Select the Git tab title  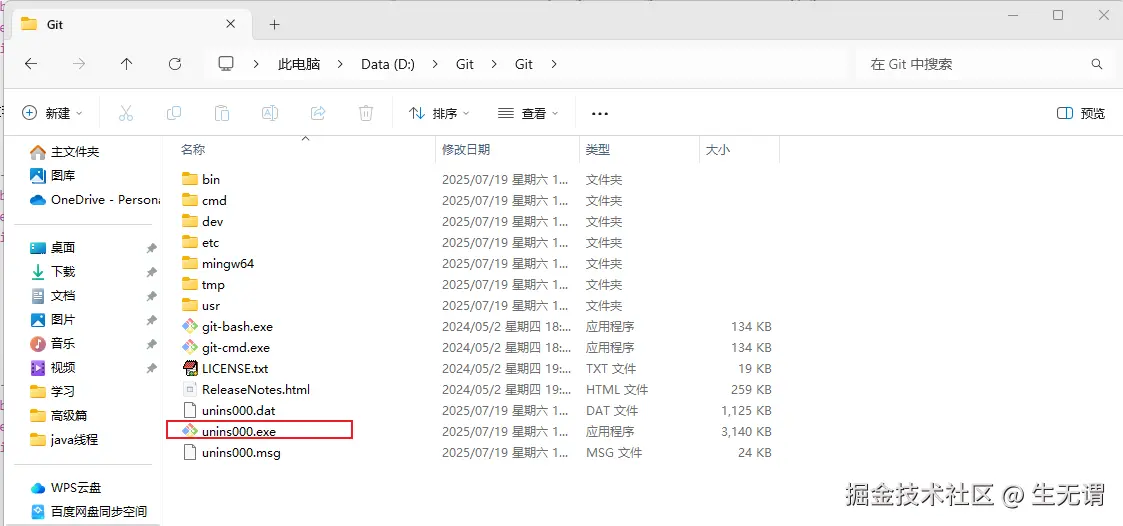(x=55, y=24)
